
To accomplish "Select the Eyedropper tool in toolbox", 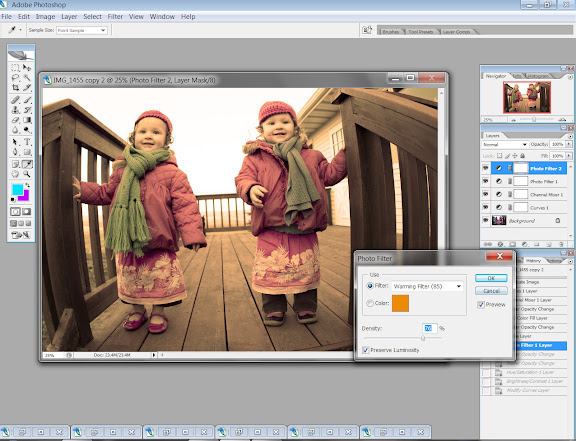I will (27, 164).
